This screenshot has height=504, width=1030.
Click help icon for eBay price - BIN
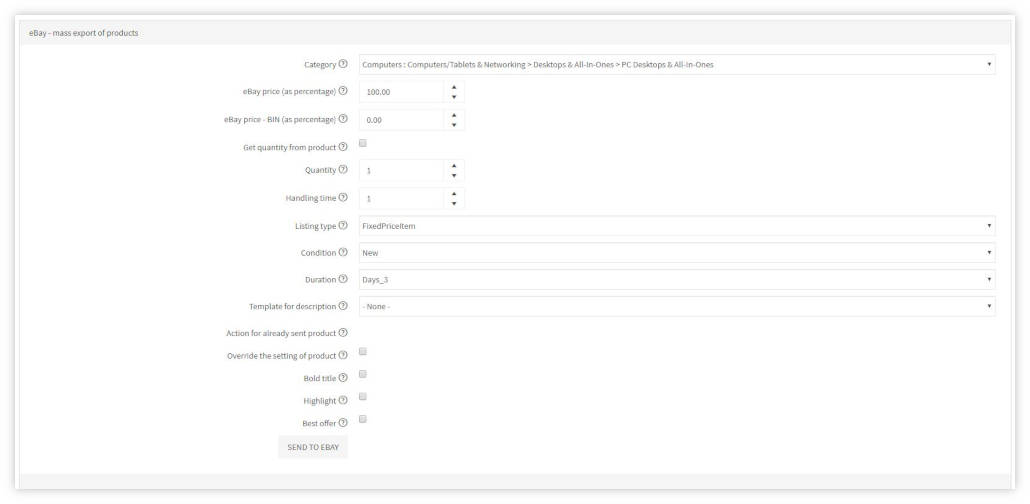pos(343,119)
